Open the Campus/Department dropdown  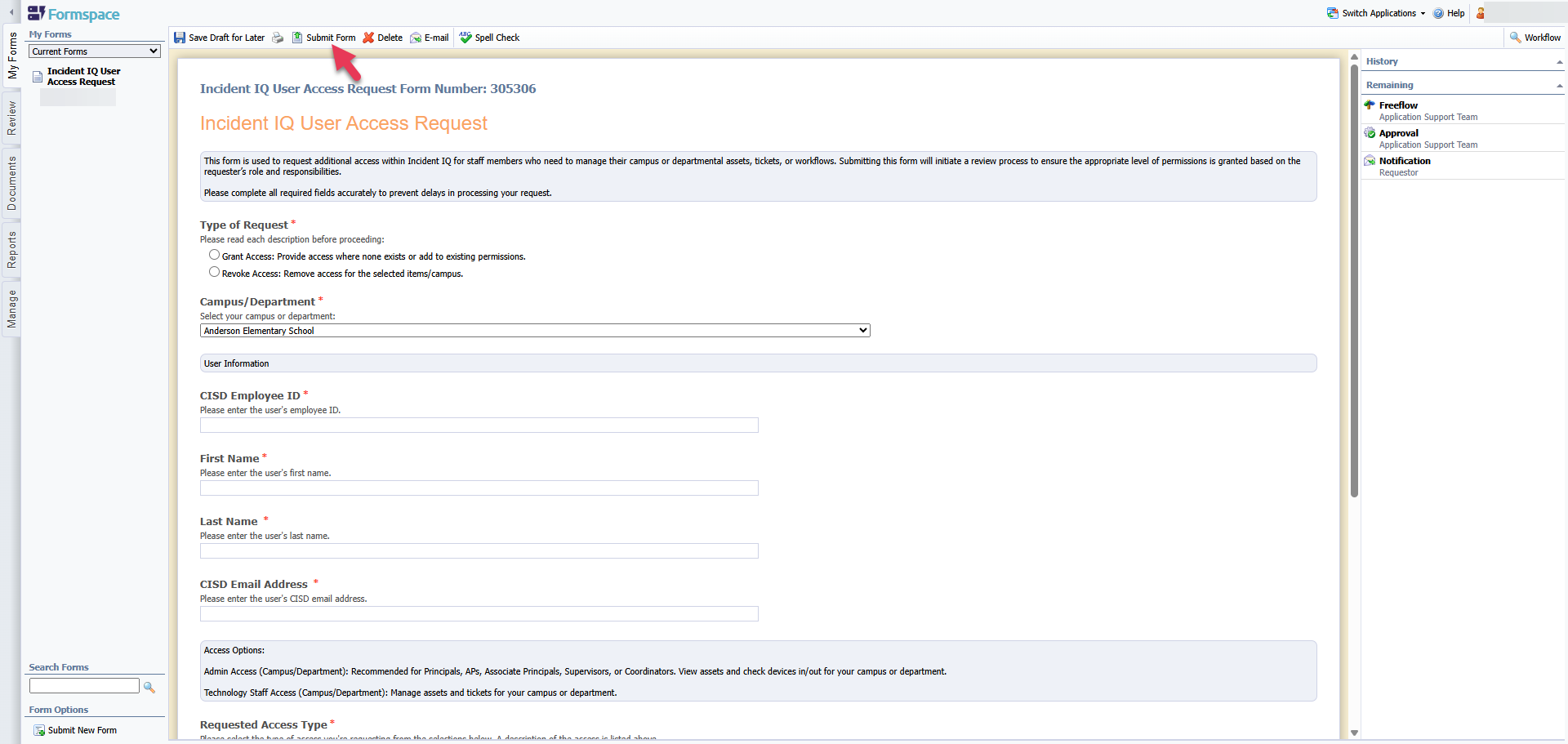coord(535,331)
